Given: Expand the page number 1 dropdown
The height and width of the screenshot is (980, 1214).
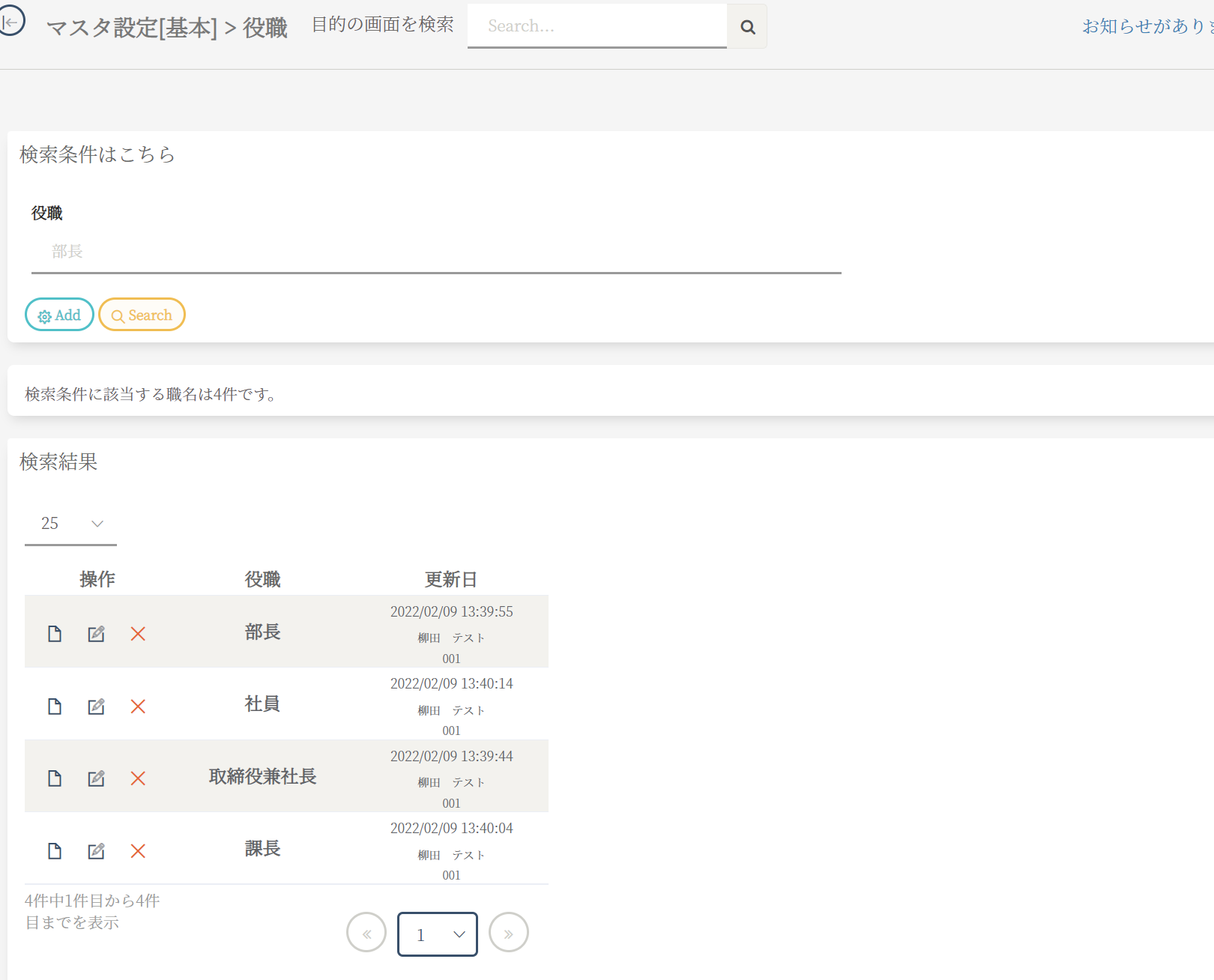Looking at the screenshot, I should pyautogui.click(x=438, y=934).
